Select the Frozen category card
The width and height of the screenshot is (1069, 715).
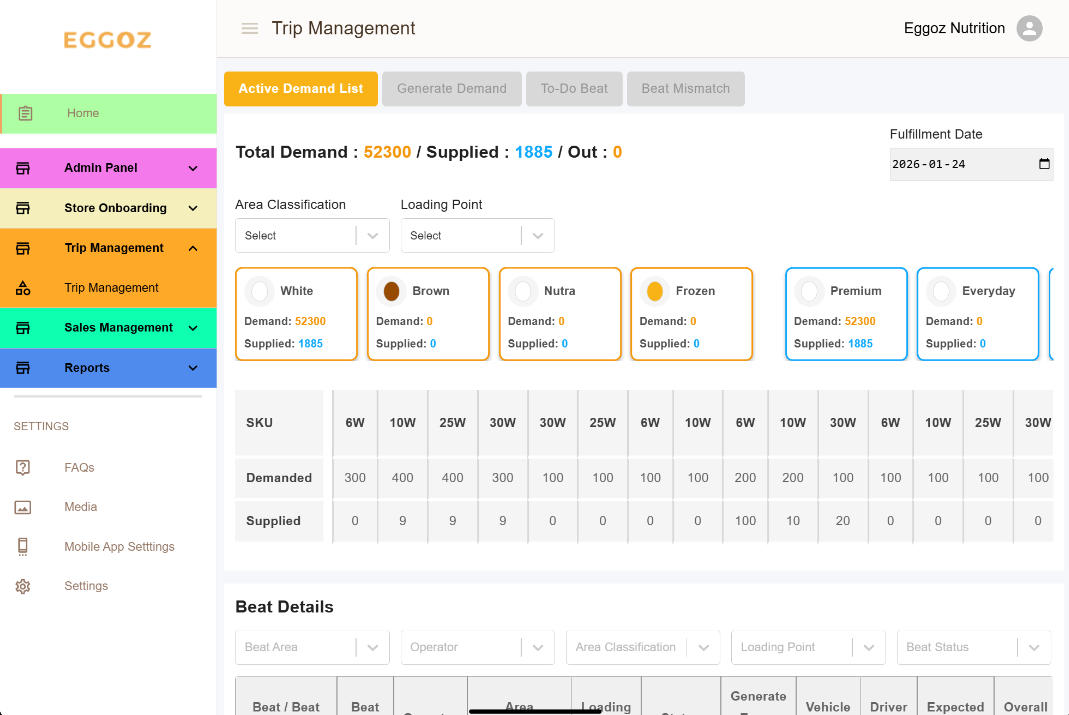tap(691, 313)
